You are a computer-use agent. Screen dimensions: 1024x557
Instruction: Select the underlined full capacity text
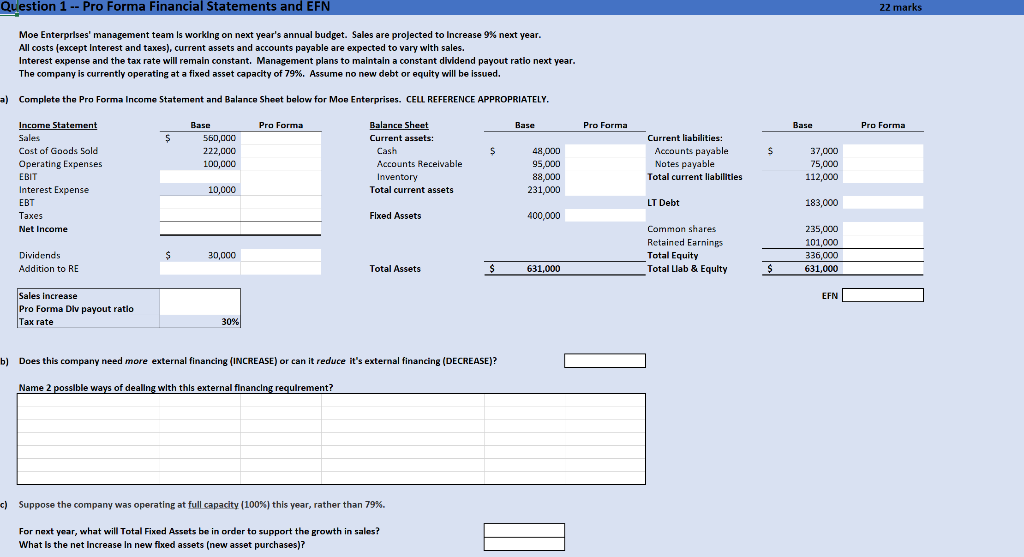[213, 505]
